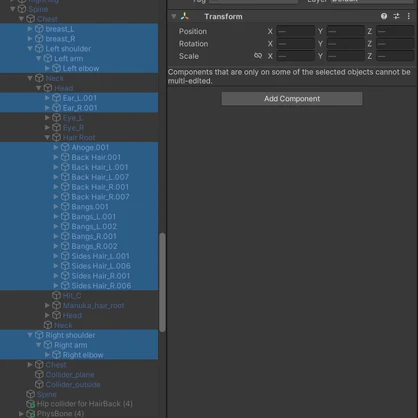Click the Collider_plane cube icon

39,375
